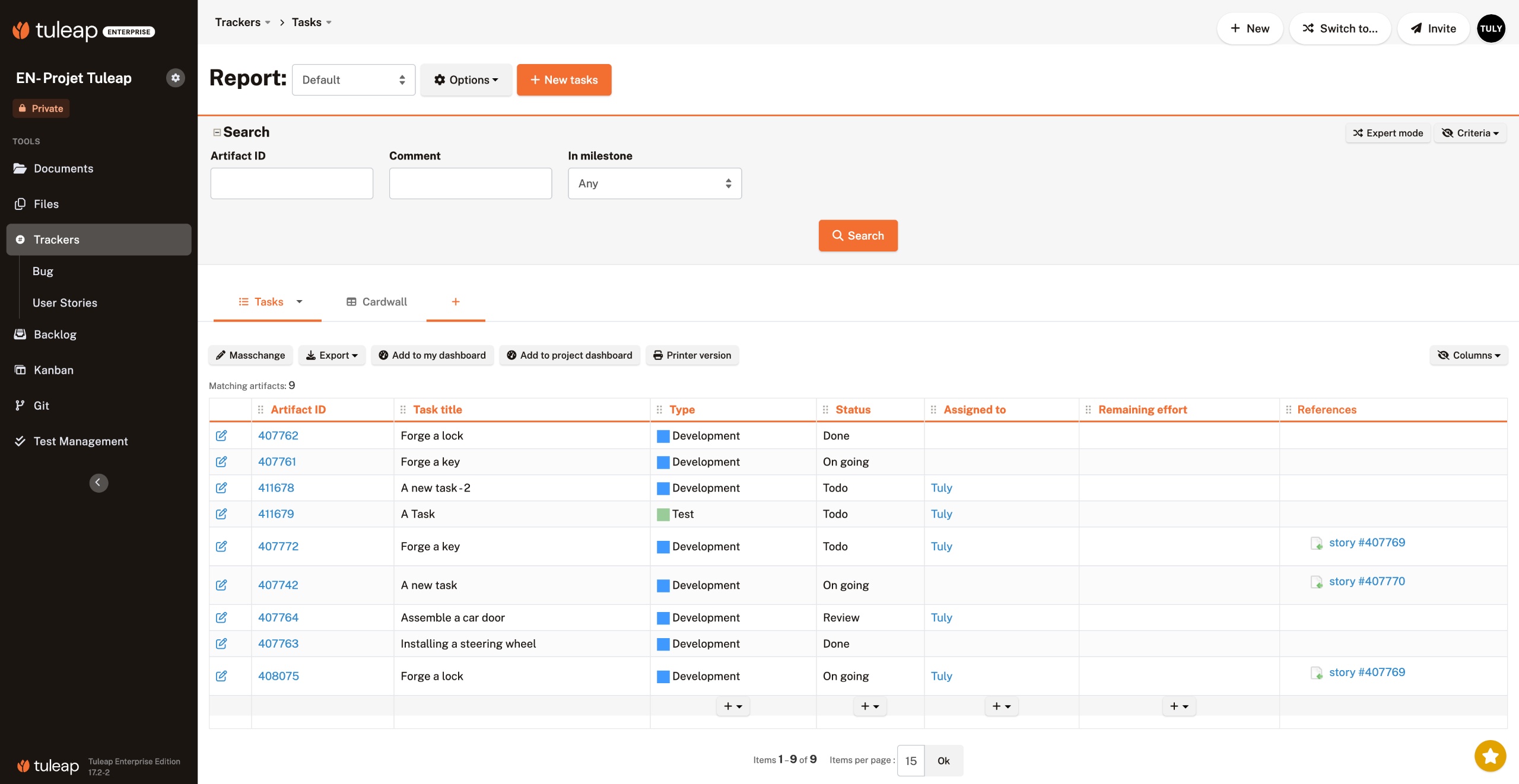
Task: Click the blue Development swatch for 411678
Action: pos(663,489)
